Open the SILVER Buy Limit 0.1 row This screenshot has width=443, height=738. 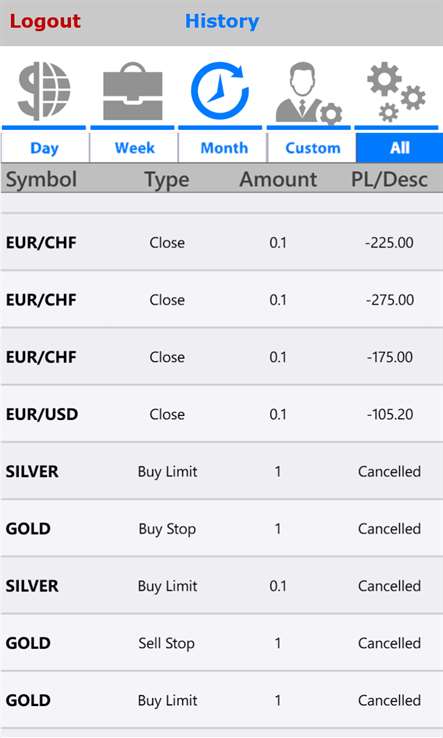(221, 586)
